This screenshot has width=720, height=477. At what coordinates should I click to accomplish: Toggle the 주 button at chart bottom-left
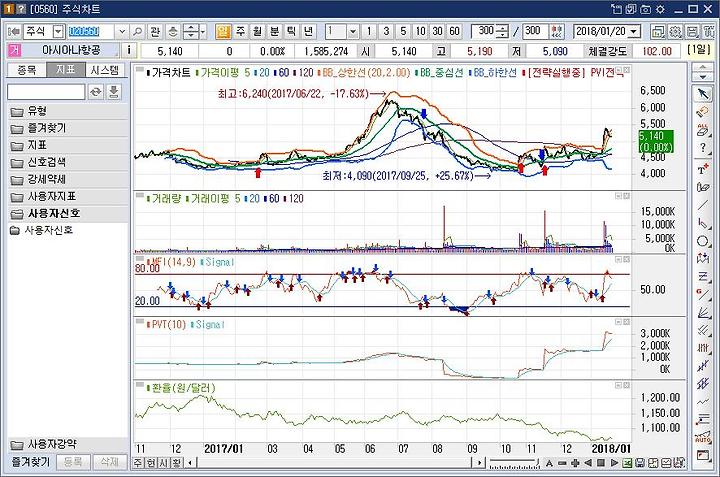click(138, 462)
